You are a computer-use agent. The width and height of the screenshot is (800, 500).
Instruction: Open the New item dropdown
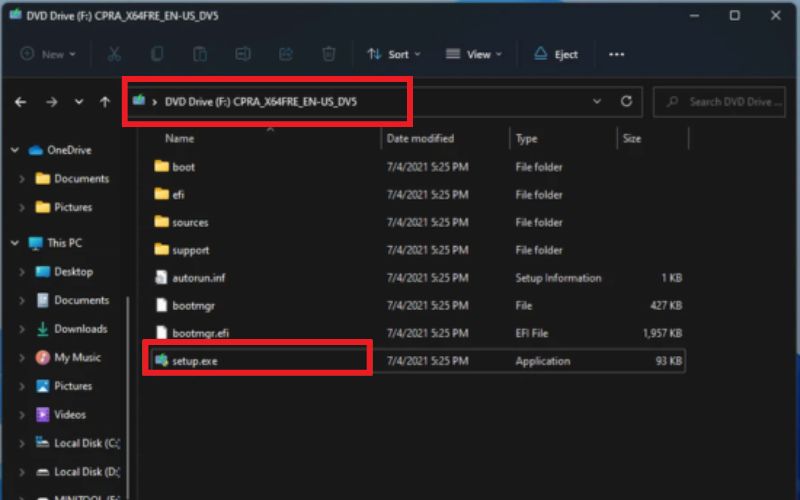pyautogui.click(x=48, y=54)
